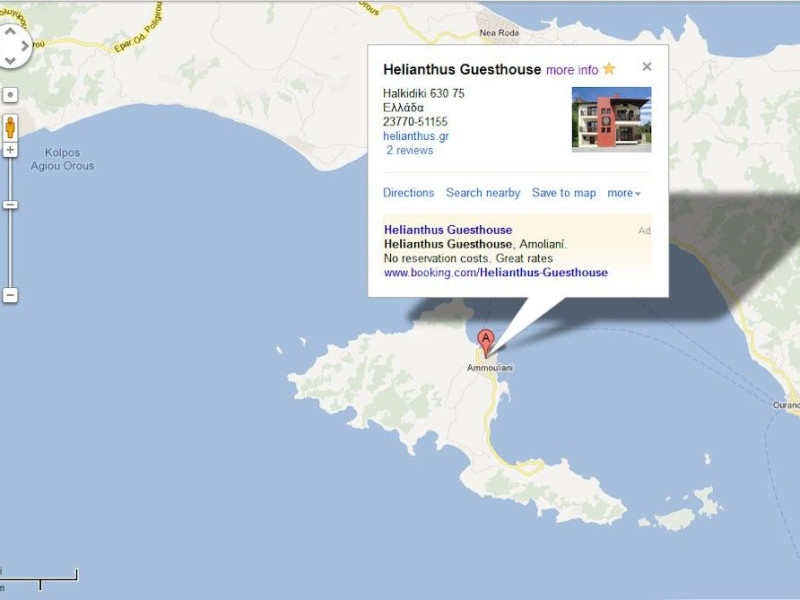Click the Nea Roda town label
Viewport: 800px width, 600px height.
pos(499,33)
